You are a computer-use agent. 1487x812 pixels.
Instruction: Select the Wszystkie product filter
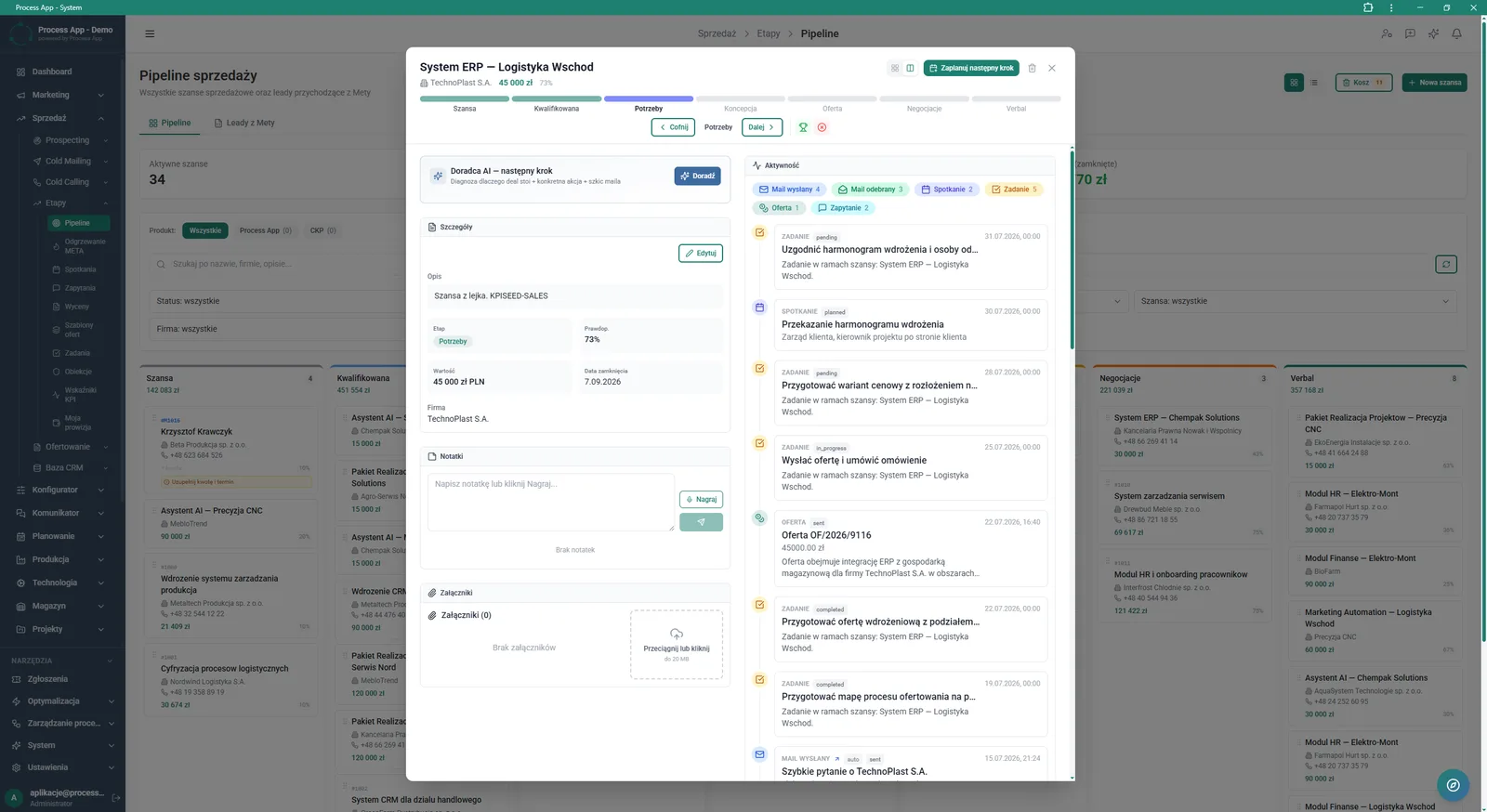point(205,230)
